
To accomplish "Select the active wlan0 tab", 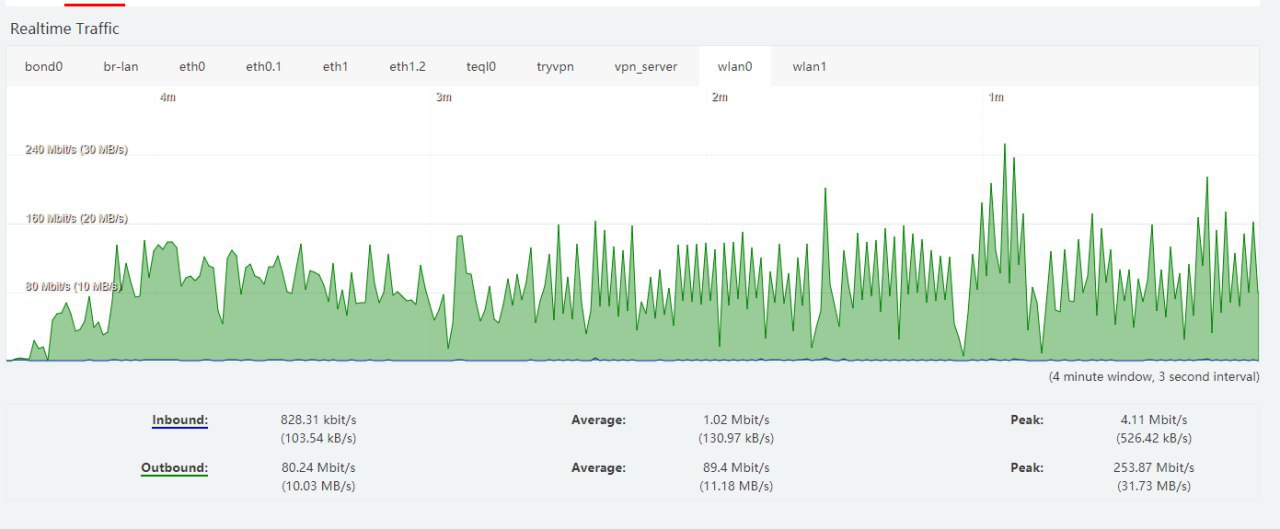I will (x=735, y=67).
